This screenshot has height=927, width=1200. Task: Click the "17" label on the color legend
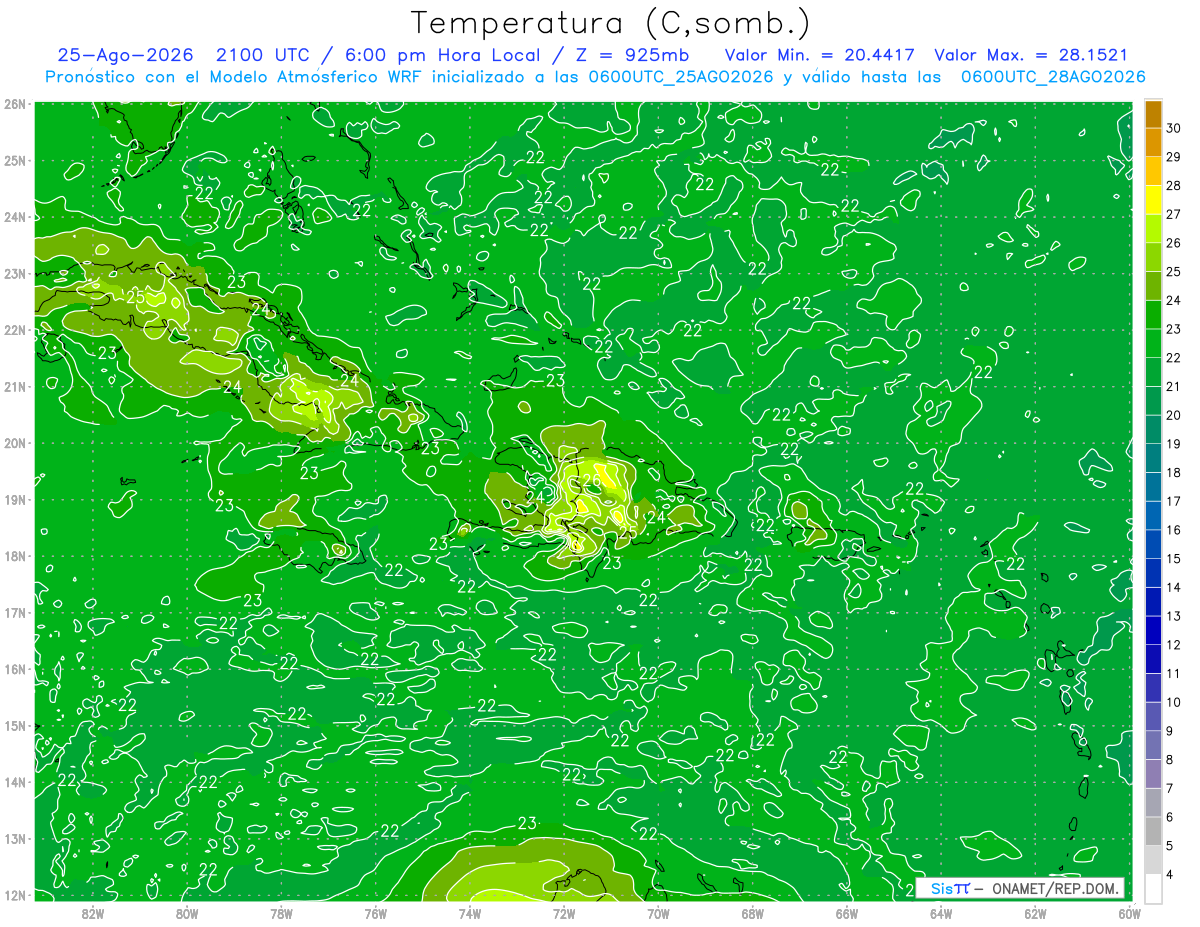(1174, 501)
